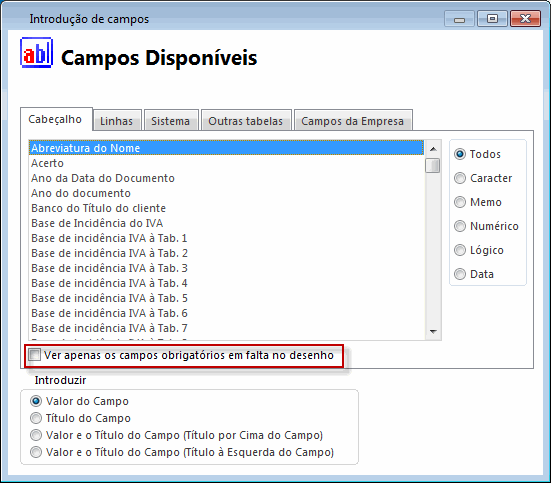
Task: Click the list scroll up arrow
Action: coord(433,149)
